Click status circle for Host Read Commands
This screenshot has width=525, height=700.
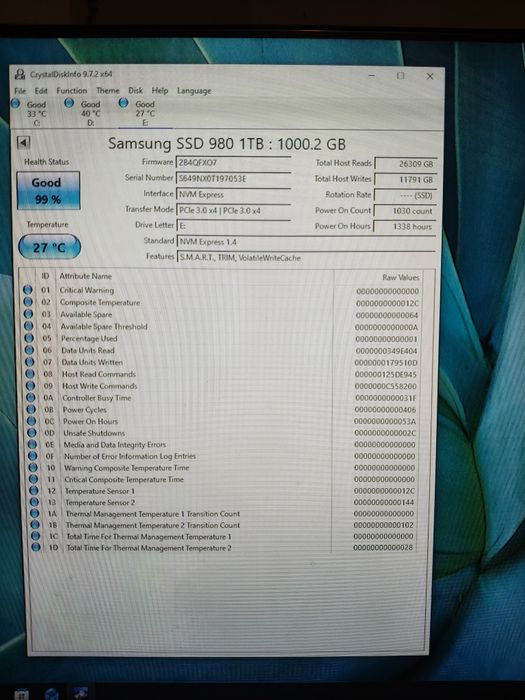point(30,374)
